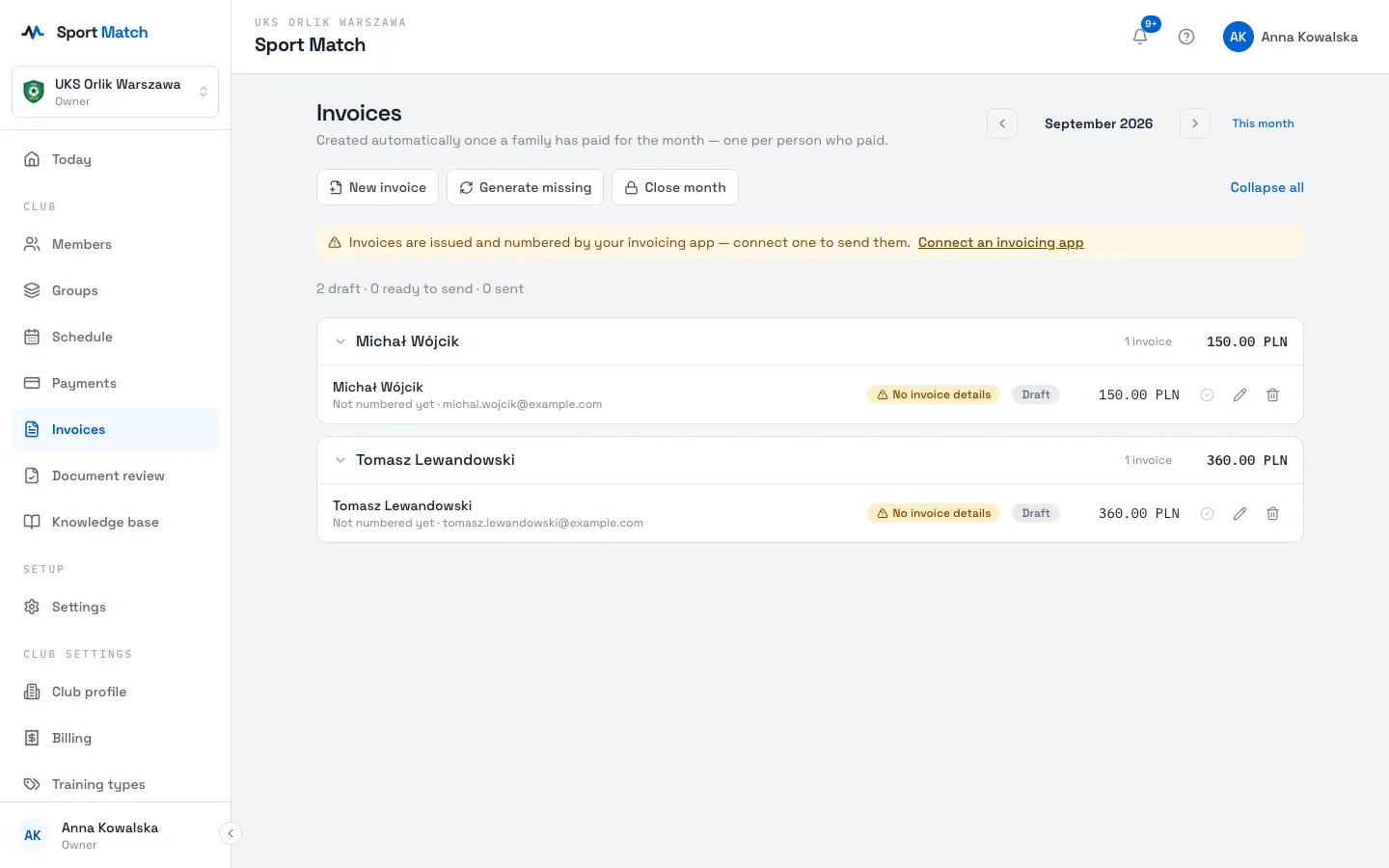Open Document review

pos(116,475)
